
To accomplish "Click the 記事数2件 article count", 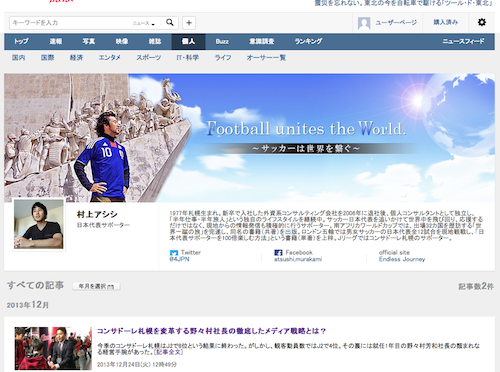I will pyautogui.click(x=476, y=286).
